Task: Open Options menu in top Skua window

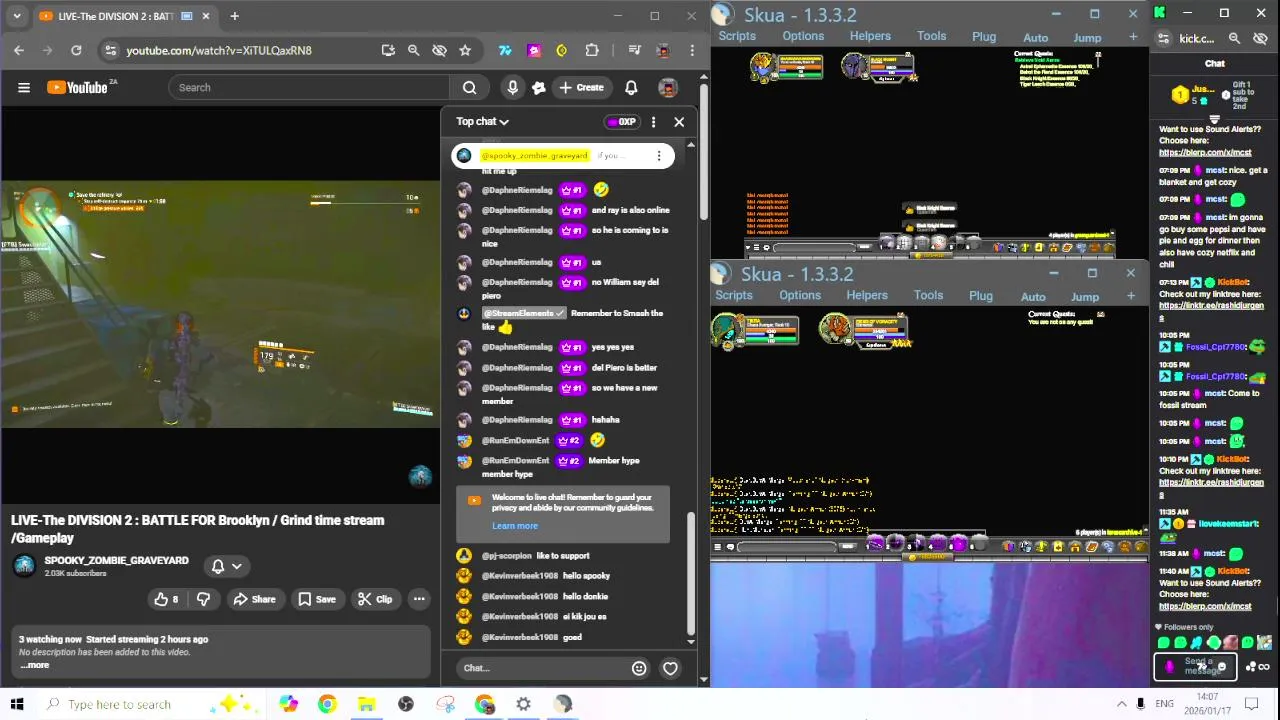Action: 803,36
